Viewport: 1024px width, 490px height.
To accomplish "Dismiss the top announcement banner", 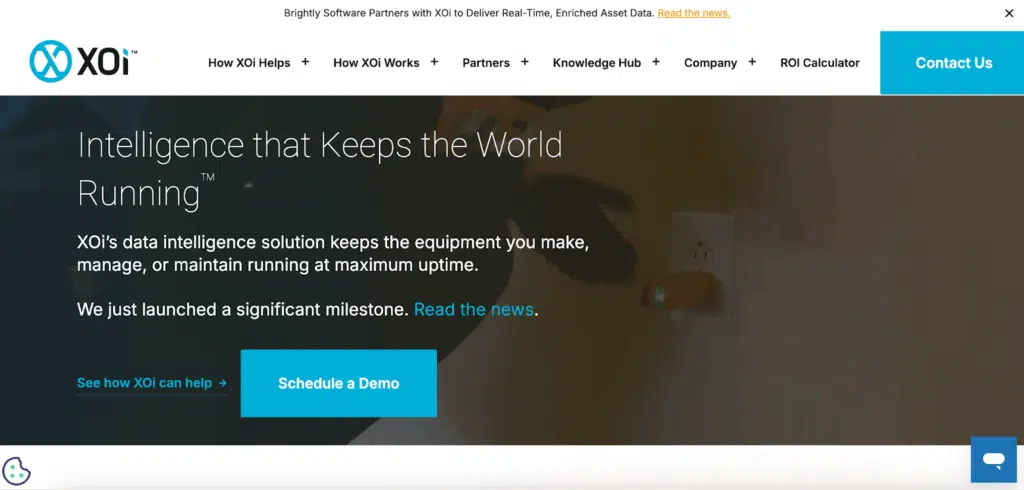I will [x=1008, y=13].
